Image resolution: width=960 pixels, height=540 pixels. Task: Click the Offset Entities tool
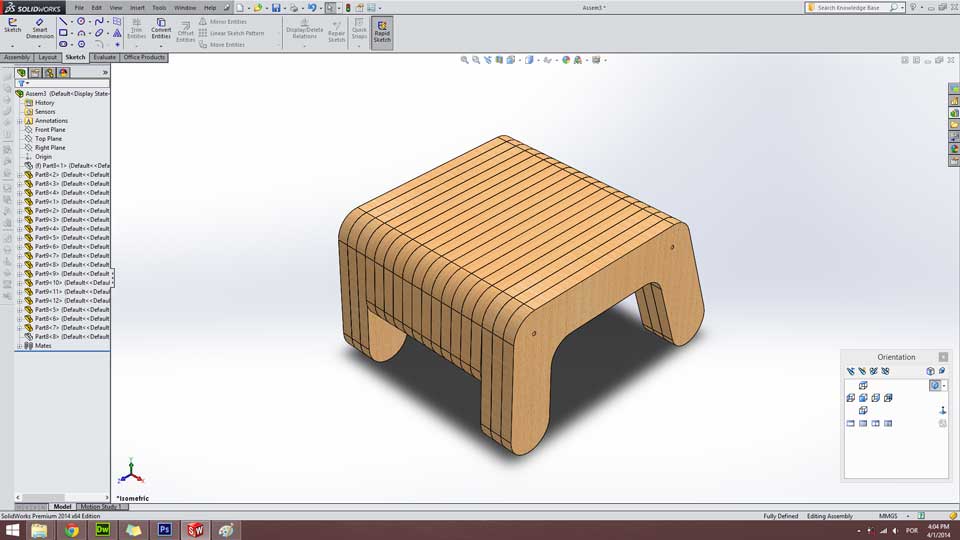[186, 32]
